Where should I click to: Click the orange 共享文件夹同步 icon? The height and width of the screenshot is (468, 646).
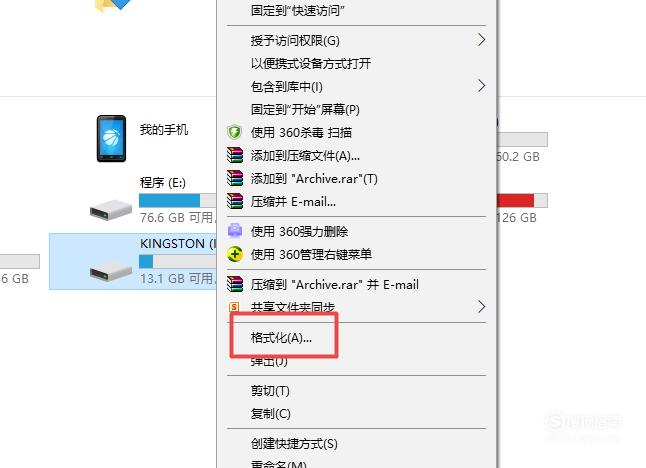click(234, 307)
